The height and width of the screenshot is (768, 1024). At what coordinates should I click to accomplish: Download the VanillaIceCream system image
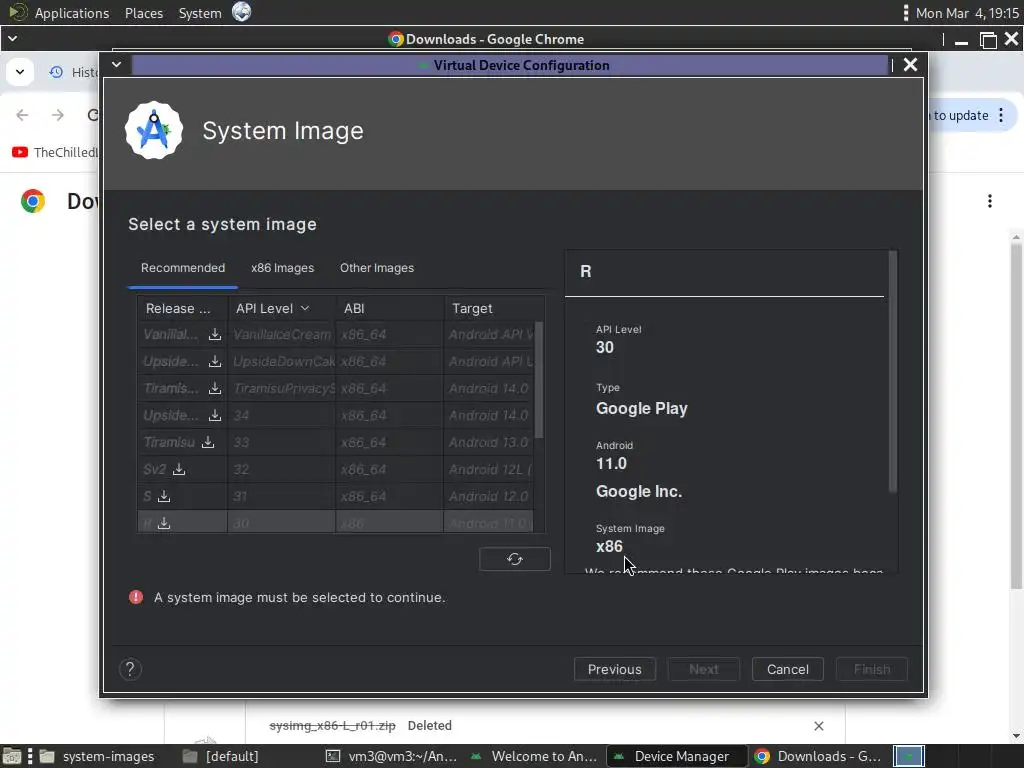[x=215, y=334]
